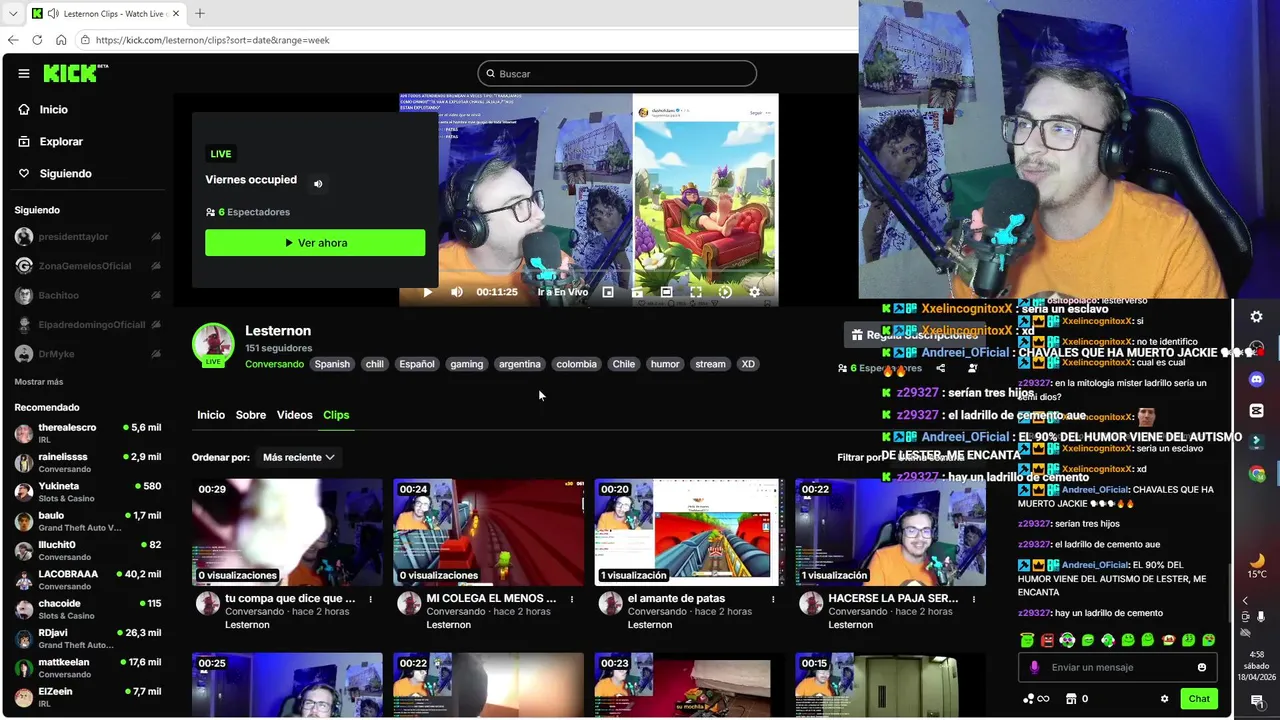Toggle sound icon next to Viernes occupied

click(318, 184)
